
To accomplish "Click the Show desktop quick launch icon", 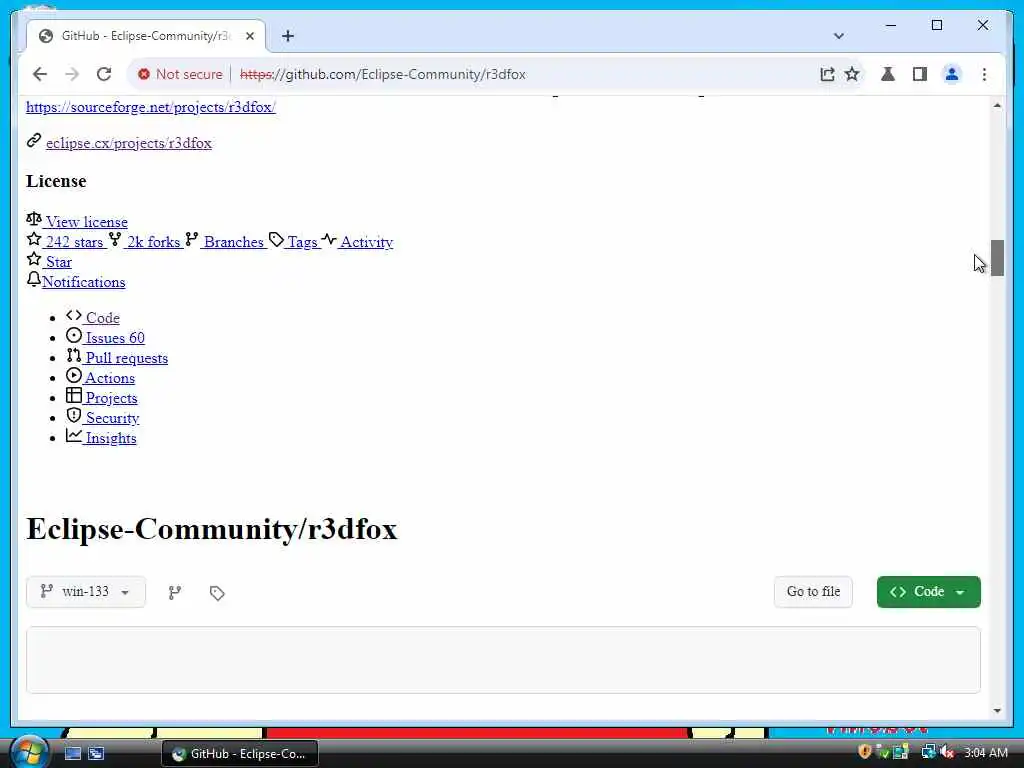I will coord(73,754).
